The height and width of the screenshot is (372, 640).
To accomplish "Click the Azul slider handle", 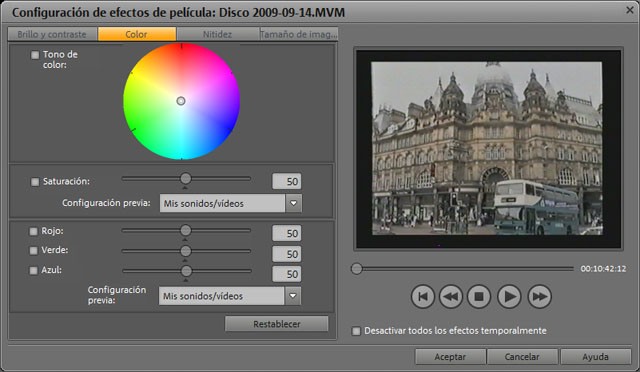I will pos(186,270).
